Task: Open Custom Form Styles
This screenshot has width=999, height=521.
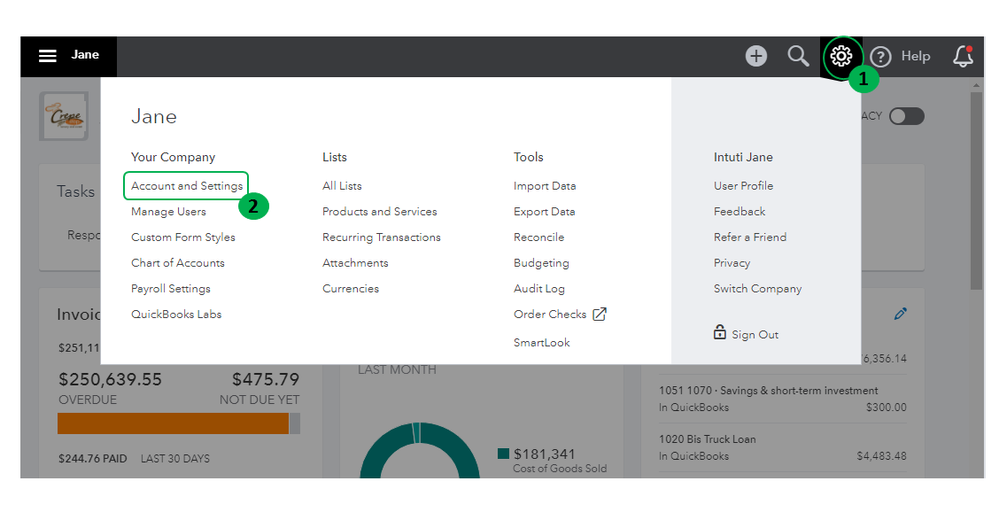Action: click(183, 237)
